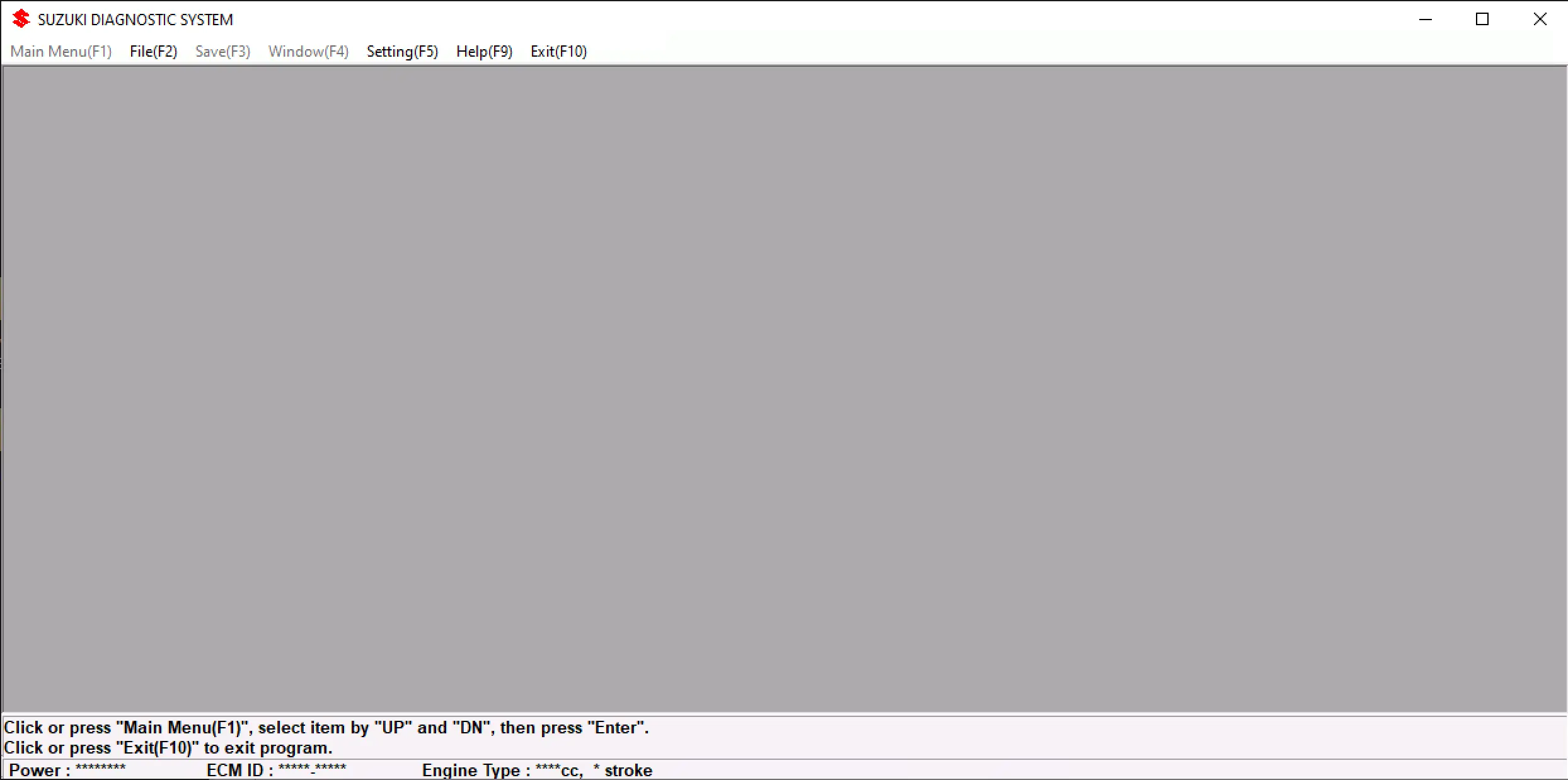1568x780 pixels.
Task: Click empty menu bar area right of Exit(F10)
Action: pyautogui.click(x=1008, y=52)
